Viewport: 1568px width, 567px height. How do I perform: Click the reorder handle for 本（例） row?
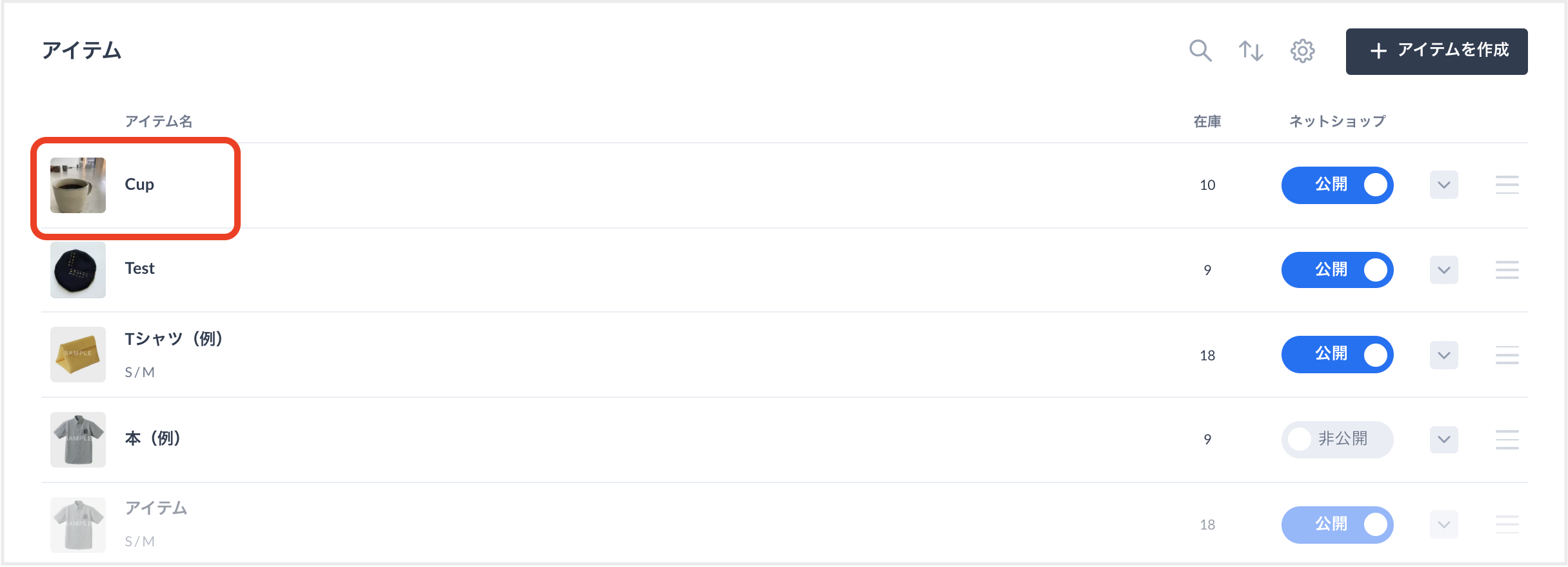coord(1507,440)
